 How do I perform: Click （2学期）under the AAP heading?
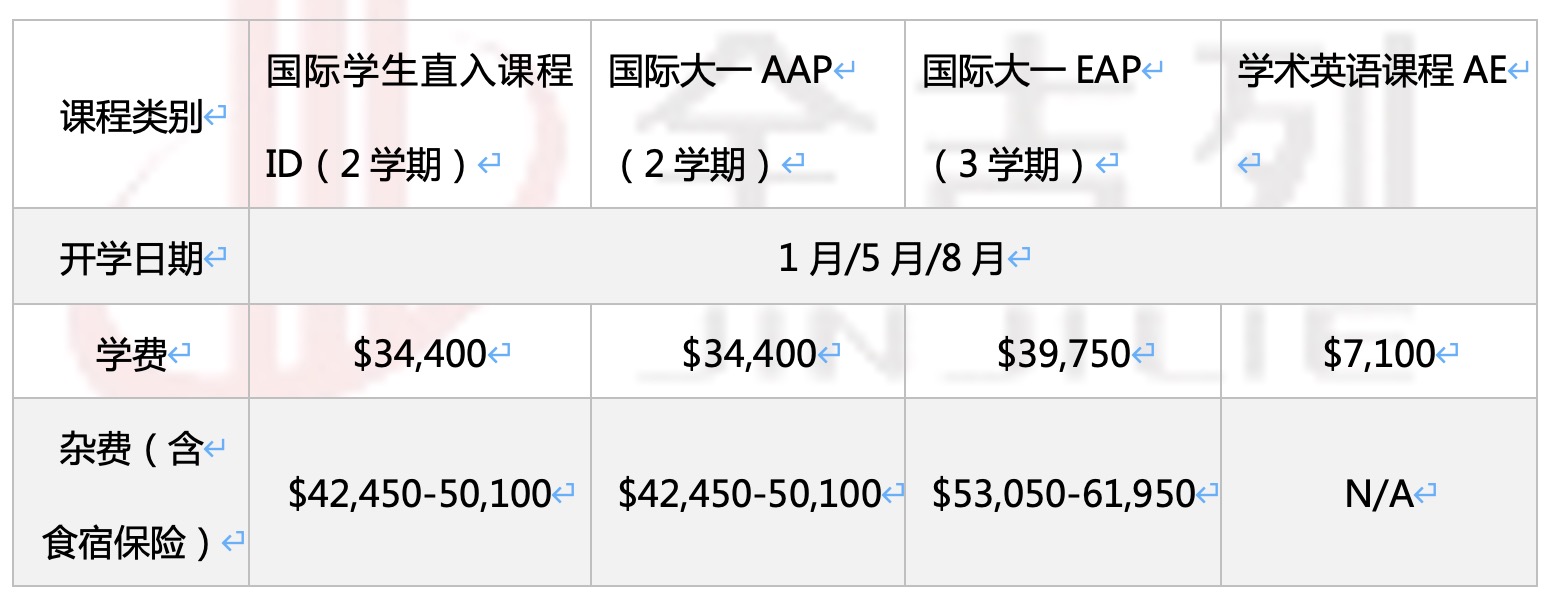point(697,165)
